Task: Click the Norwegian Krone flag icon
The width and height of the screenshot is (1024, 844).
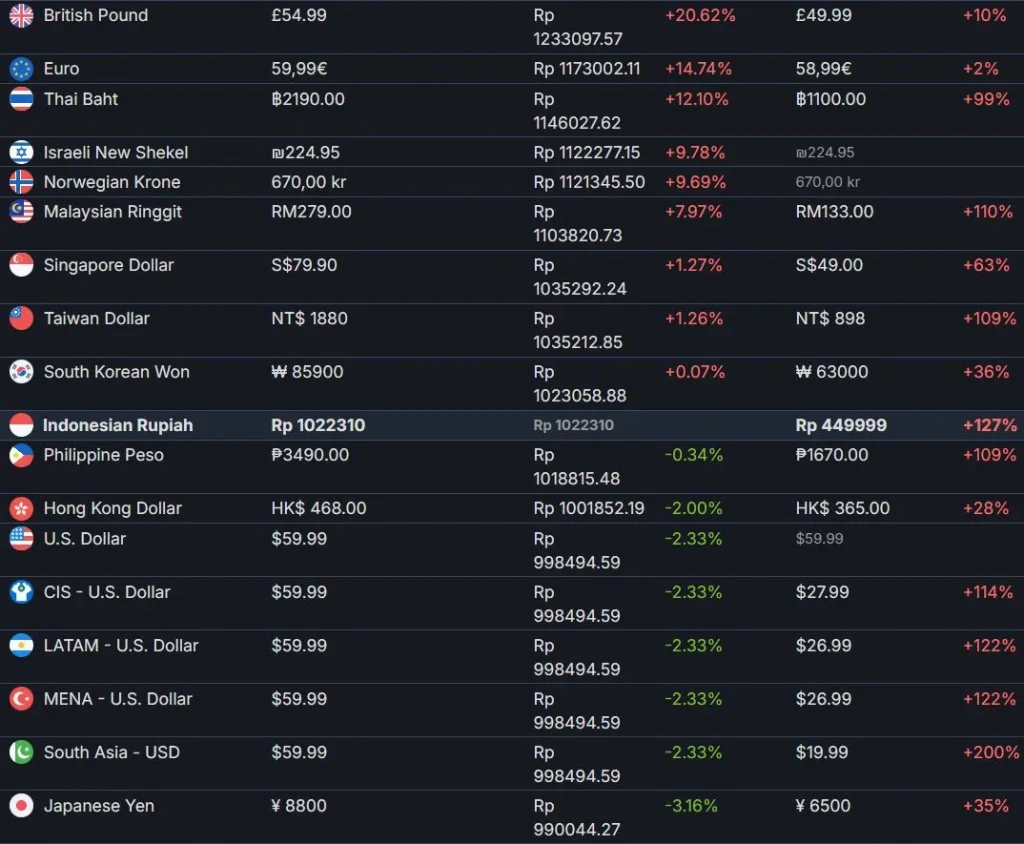Action: pos(21,182)
